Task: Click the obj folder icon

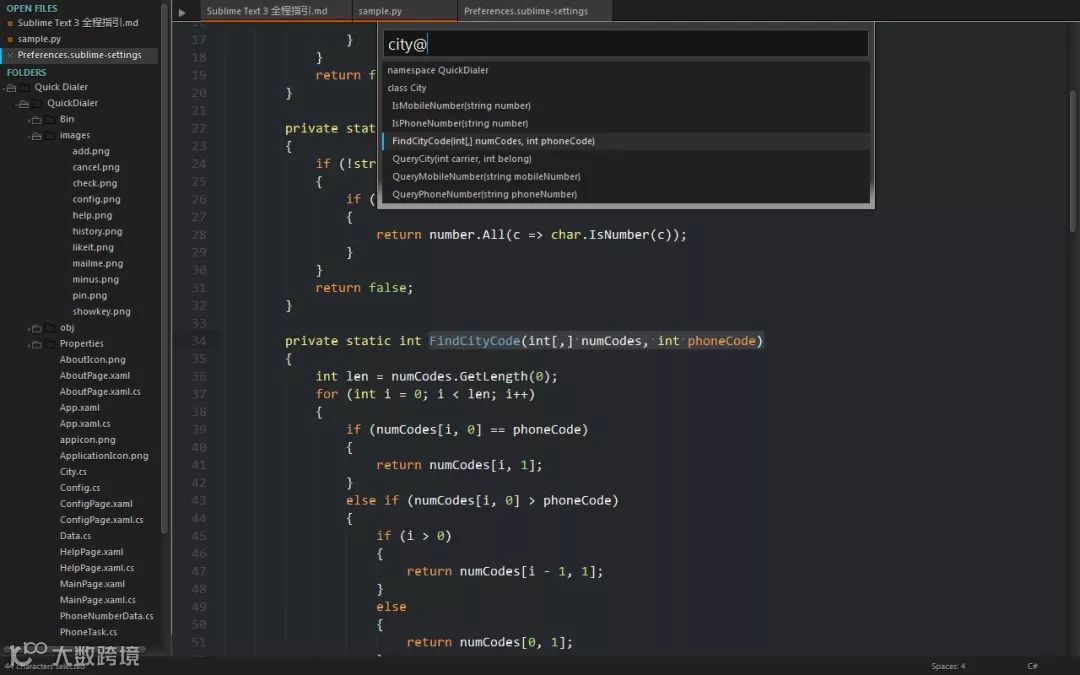Action: point(50,328)
